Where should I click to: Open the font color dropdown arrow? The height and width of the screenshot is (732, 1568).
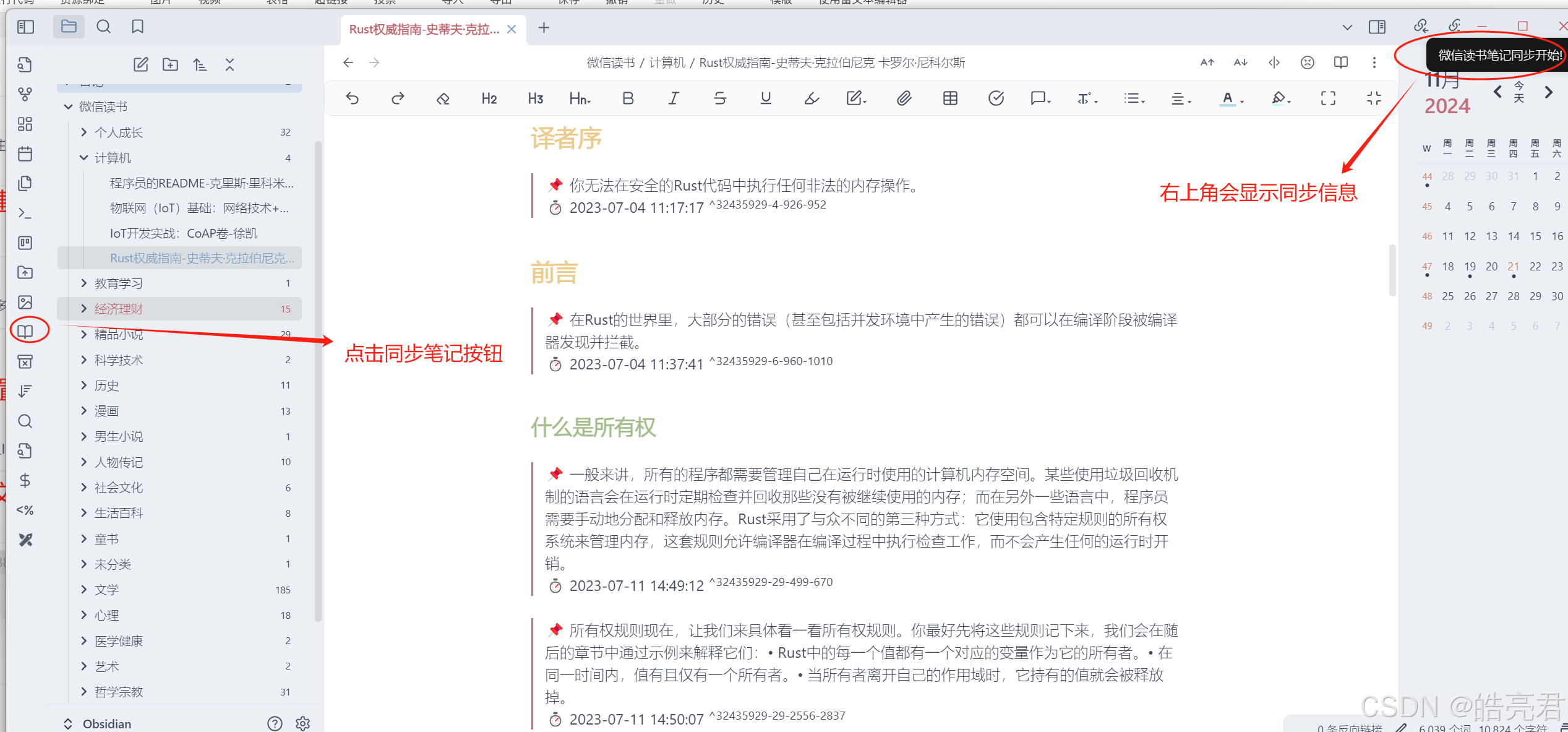point(1242,101)
